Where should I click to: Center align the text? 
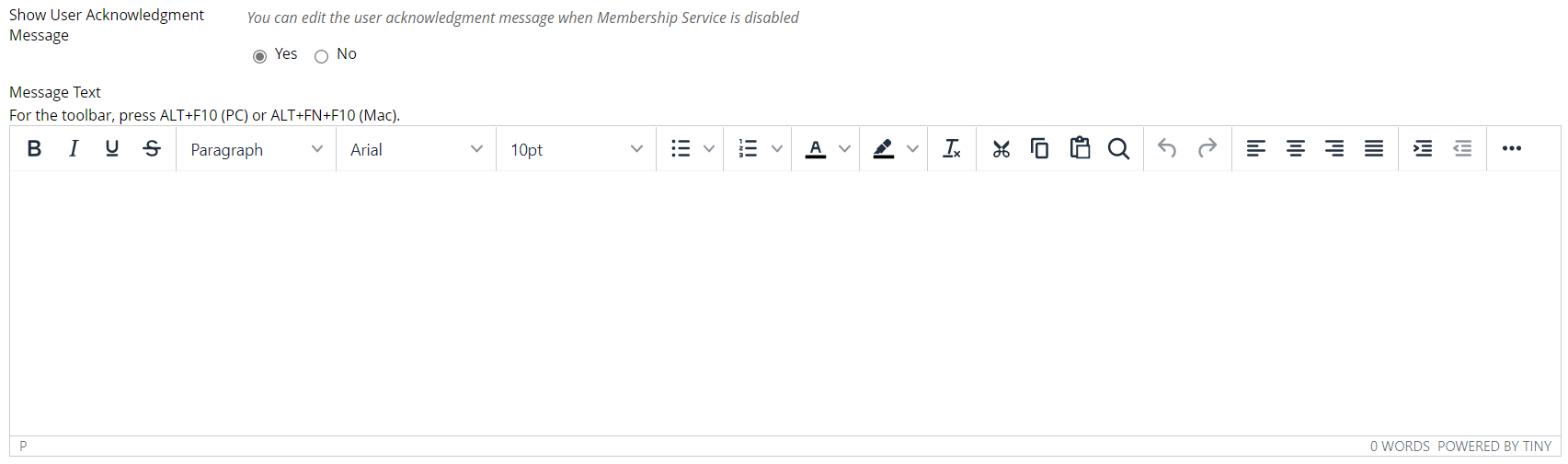pos(1296,149)
